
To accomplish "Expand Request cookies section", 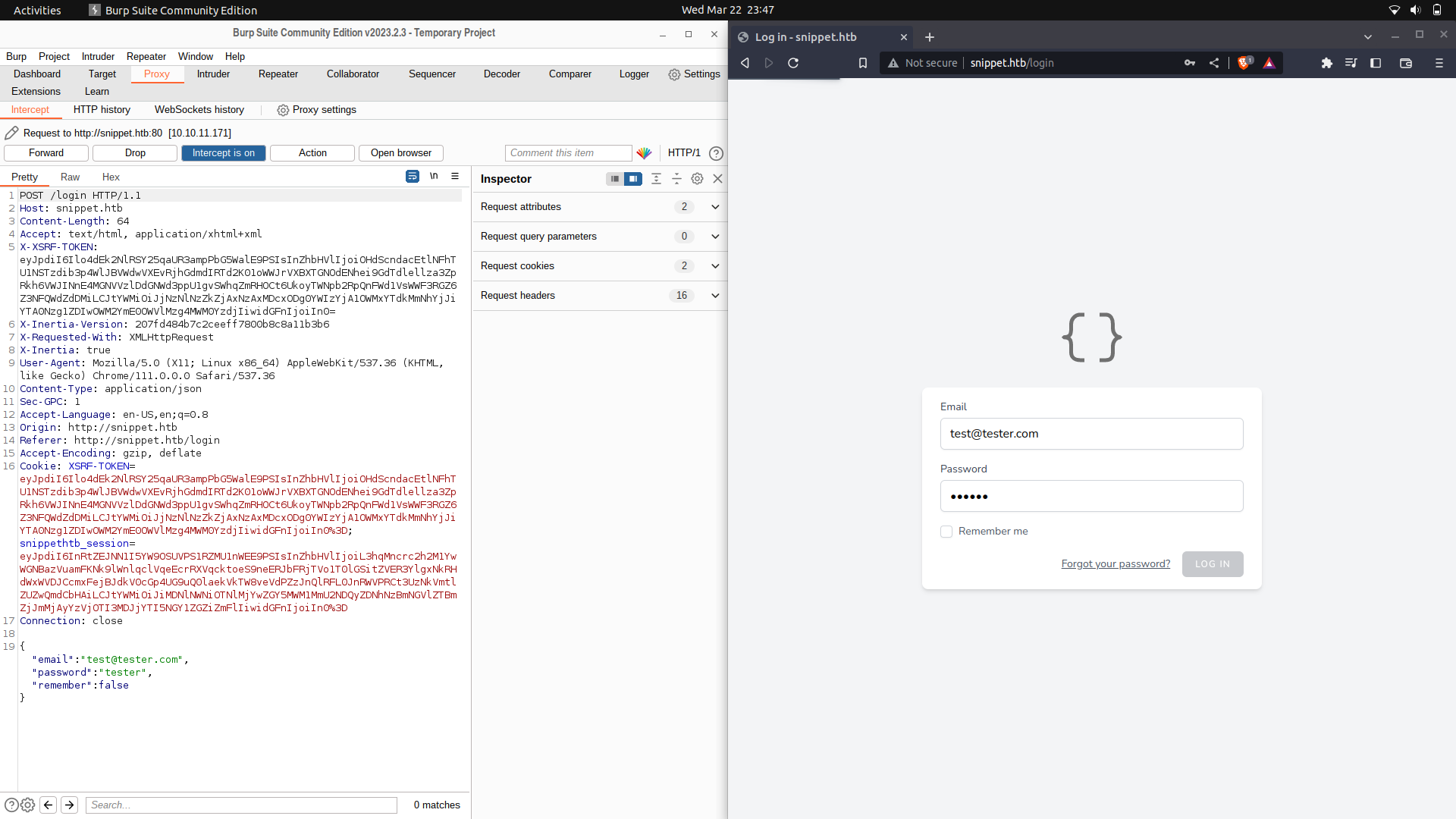I will tap(714, 266).
